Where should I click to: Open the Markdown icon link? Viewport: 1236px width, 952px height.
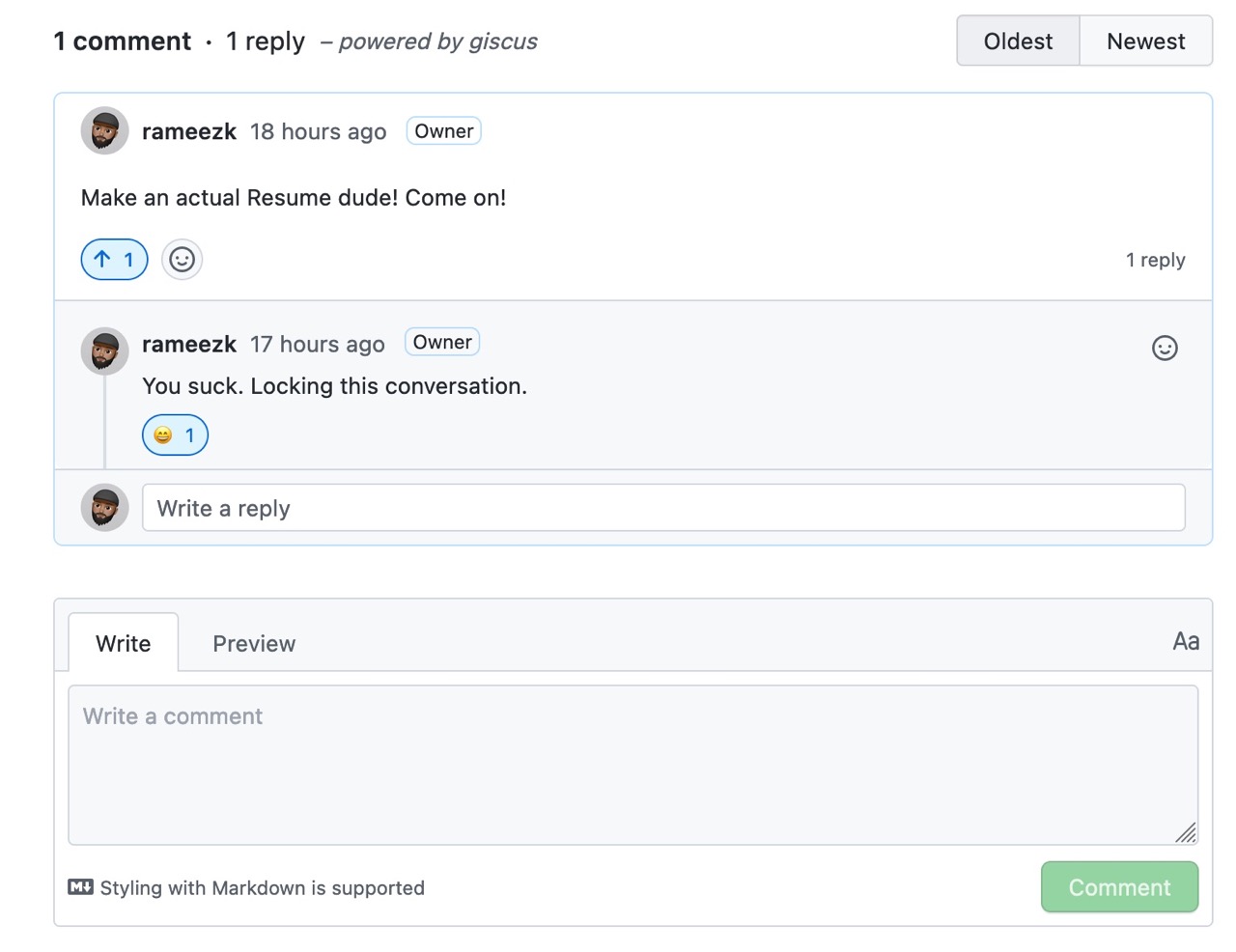click(80, 886)
